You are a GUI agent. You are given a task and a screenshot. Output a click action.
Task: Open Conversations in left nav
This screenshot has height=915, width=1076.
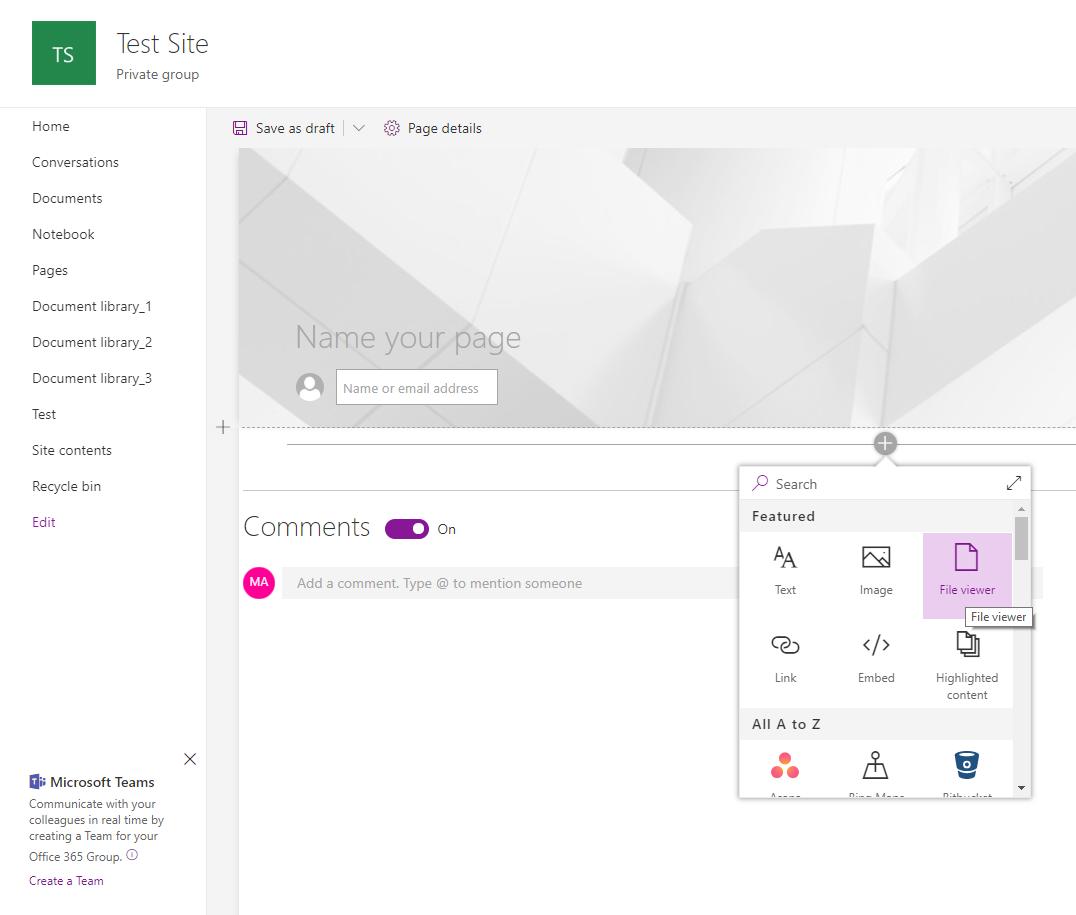coord(75,162)
